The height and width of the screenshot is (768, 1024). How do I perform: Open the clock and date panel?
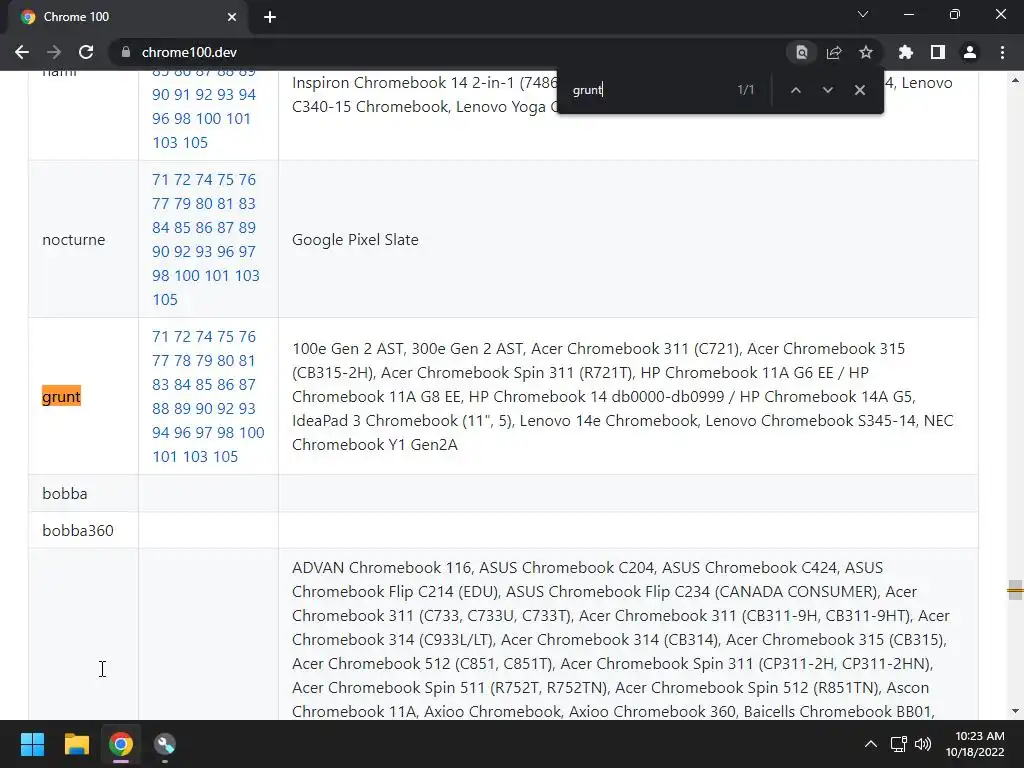(x=975, y=744)
